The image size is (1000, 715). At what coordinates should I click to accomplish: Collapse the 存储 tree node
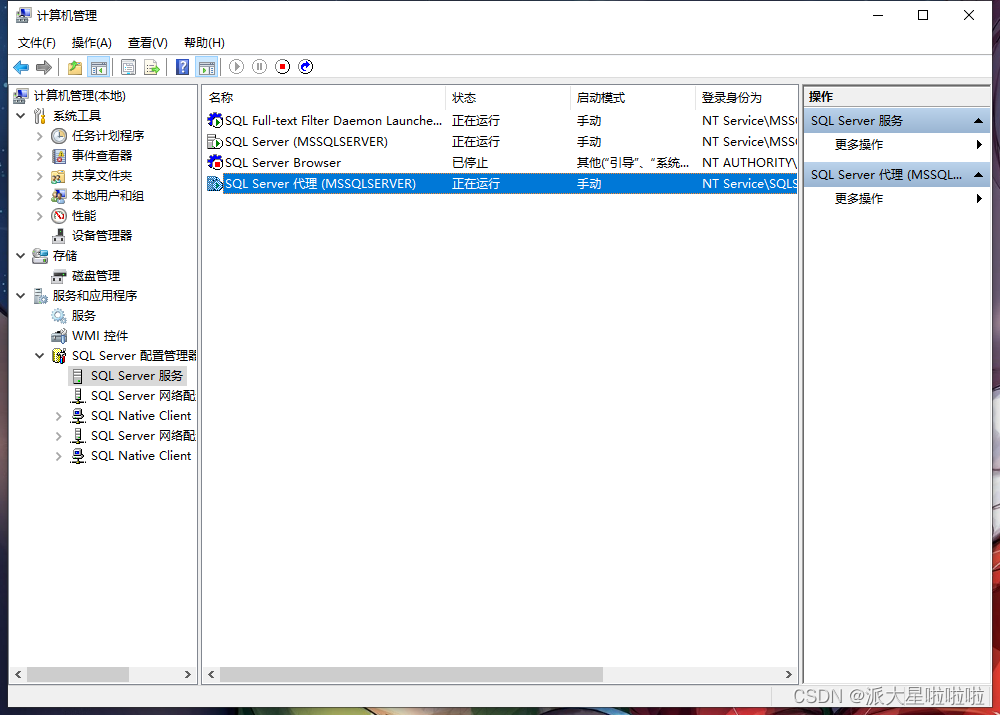[20, 256]
